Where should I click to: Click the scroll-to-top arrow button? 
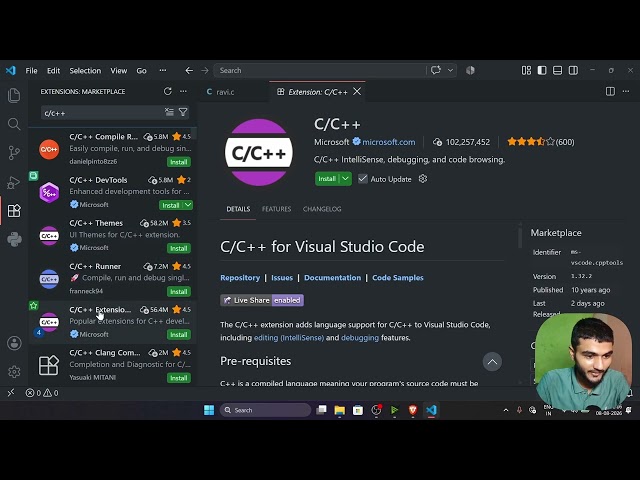[492, 362]
